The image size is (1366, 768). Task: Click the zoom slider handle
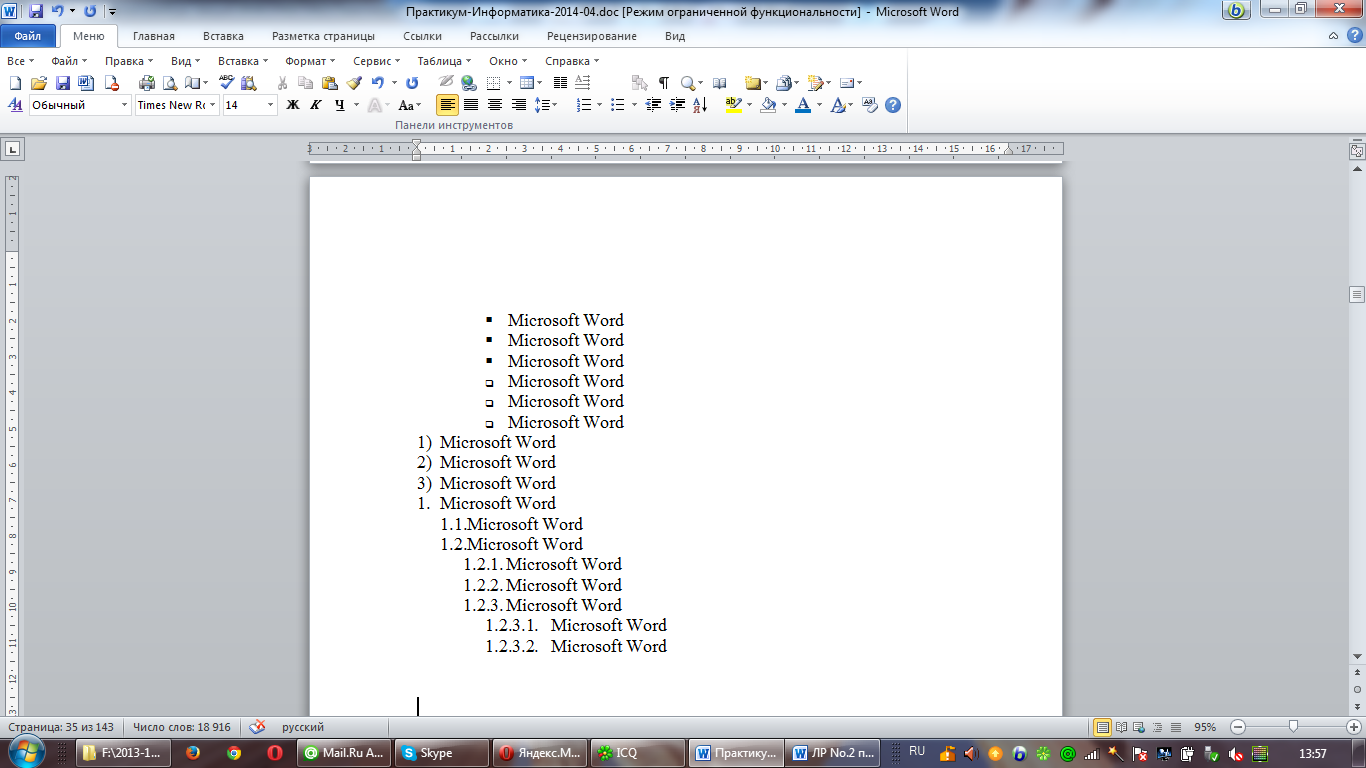[1294, 727]
